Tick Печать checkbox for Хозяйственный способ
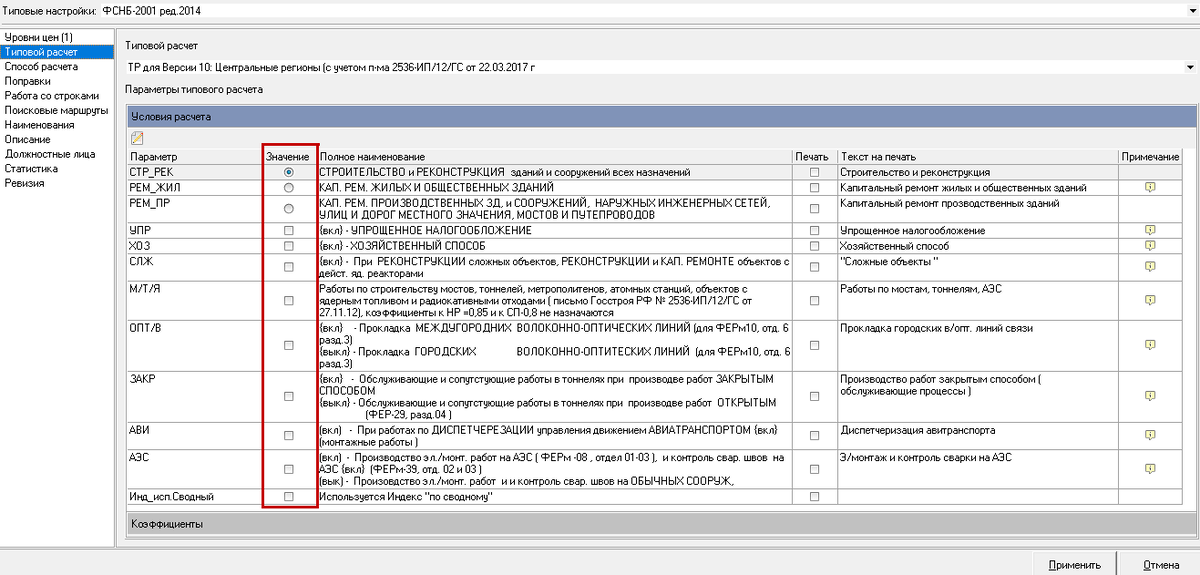This screenshot has width=1200, height=575. click(814, 245)
